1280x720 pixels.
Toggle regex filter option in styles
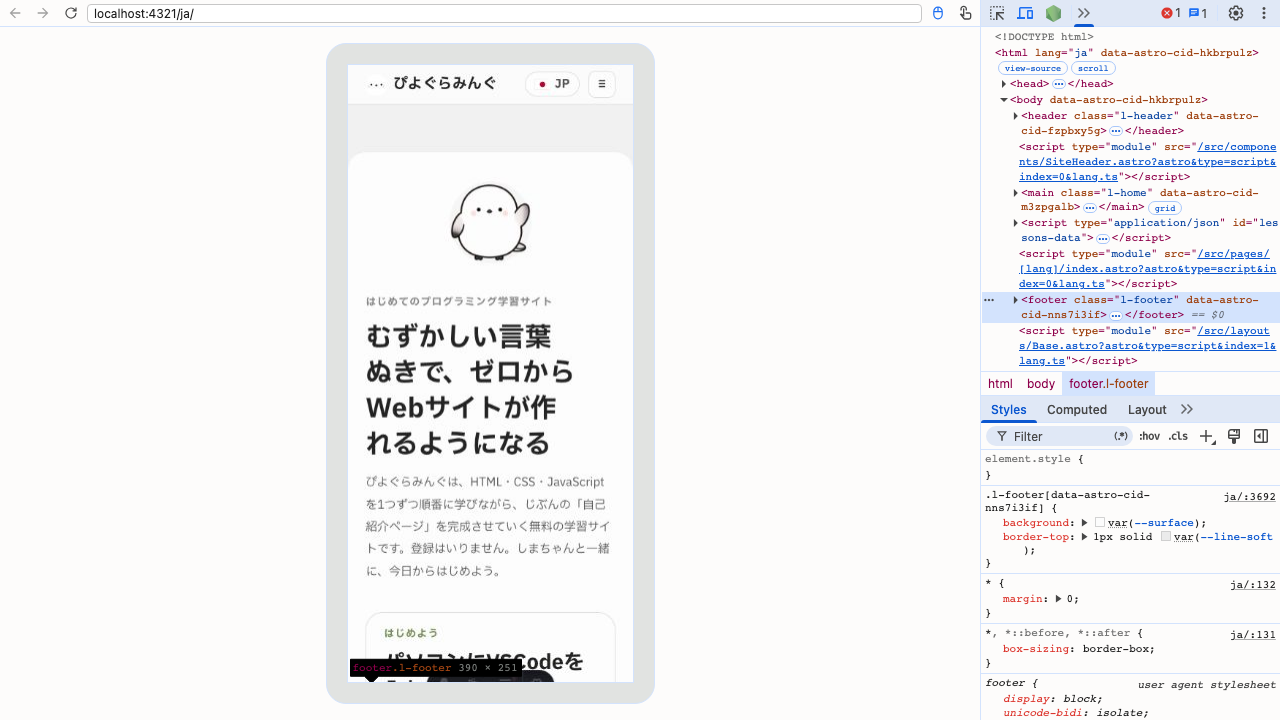(x=1121, y=436)
